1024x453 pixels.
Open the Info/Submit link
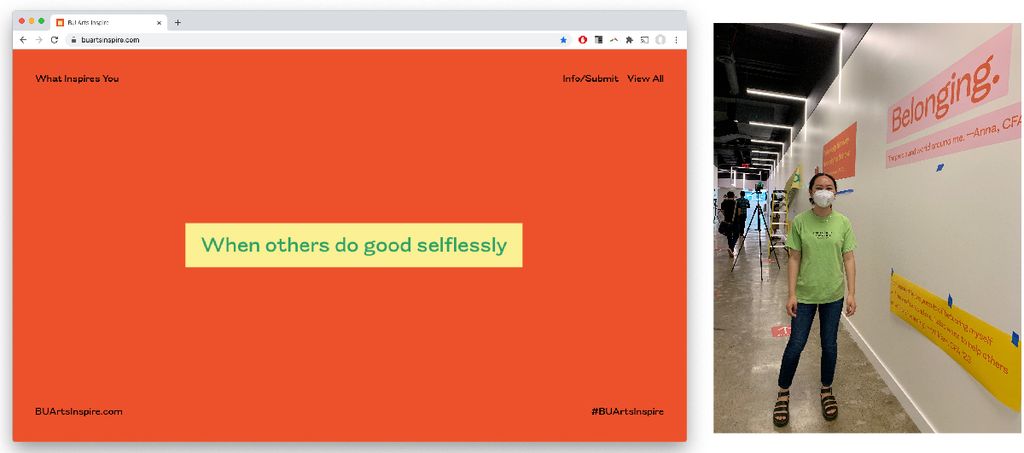(x=590, y=79)
